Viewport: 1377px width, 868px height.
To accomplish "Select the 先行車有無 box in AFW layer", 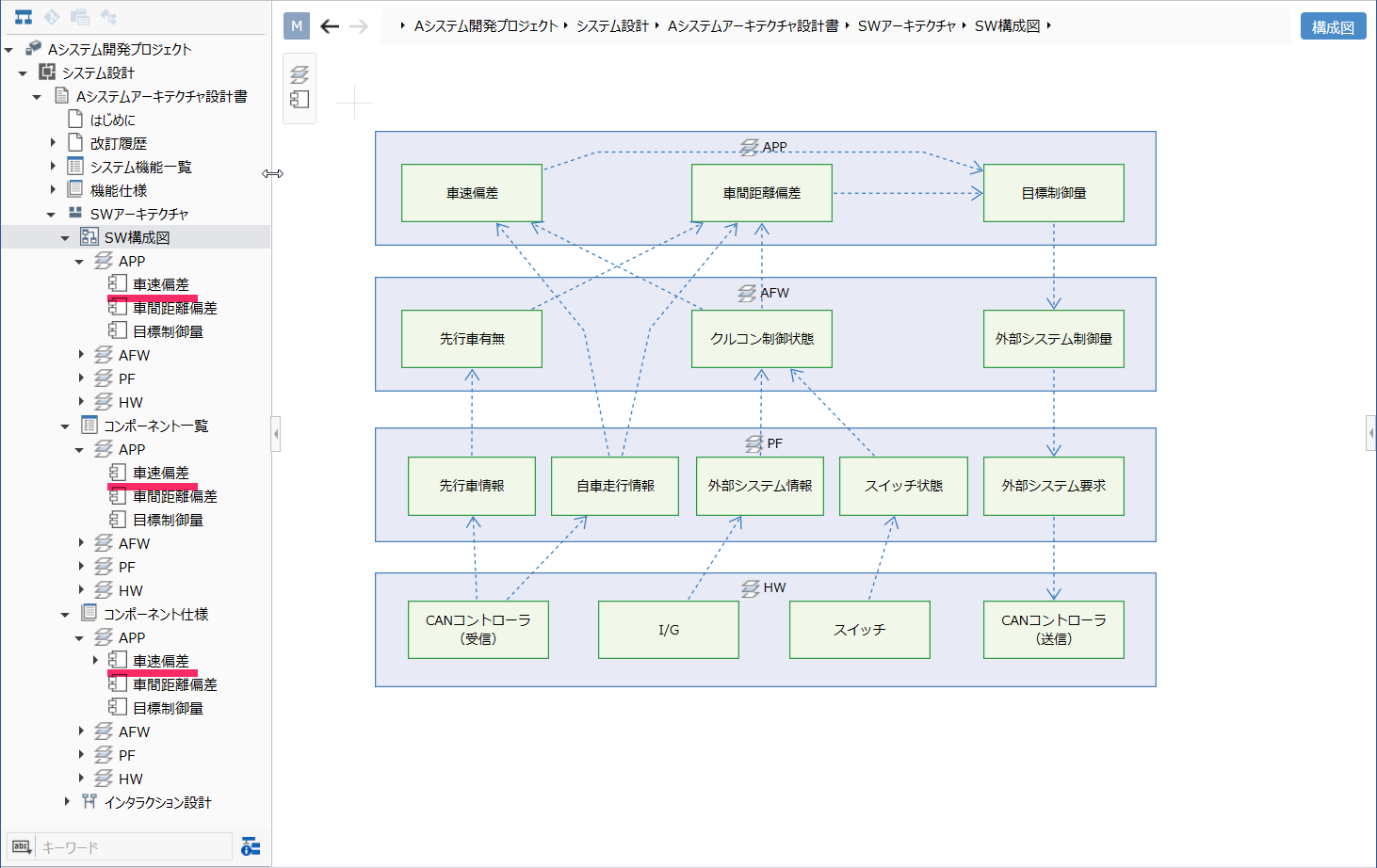I will [x=472, y=339].
